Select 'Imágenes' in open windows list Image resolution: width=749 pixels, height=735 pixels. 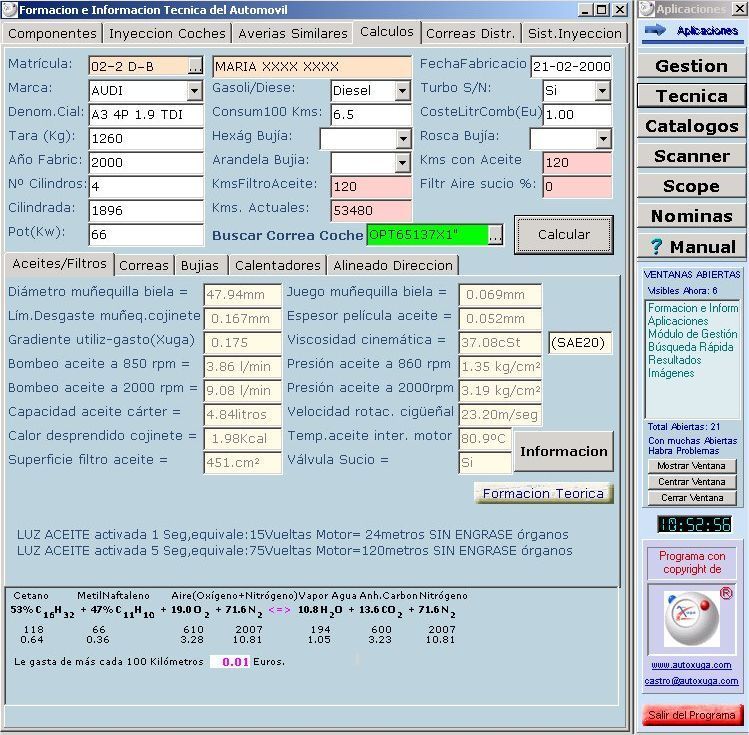pyautogui.click(x=671, y=373)
